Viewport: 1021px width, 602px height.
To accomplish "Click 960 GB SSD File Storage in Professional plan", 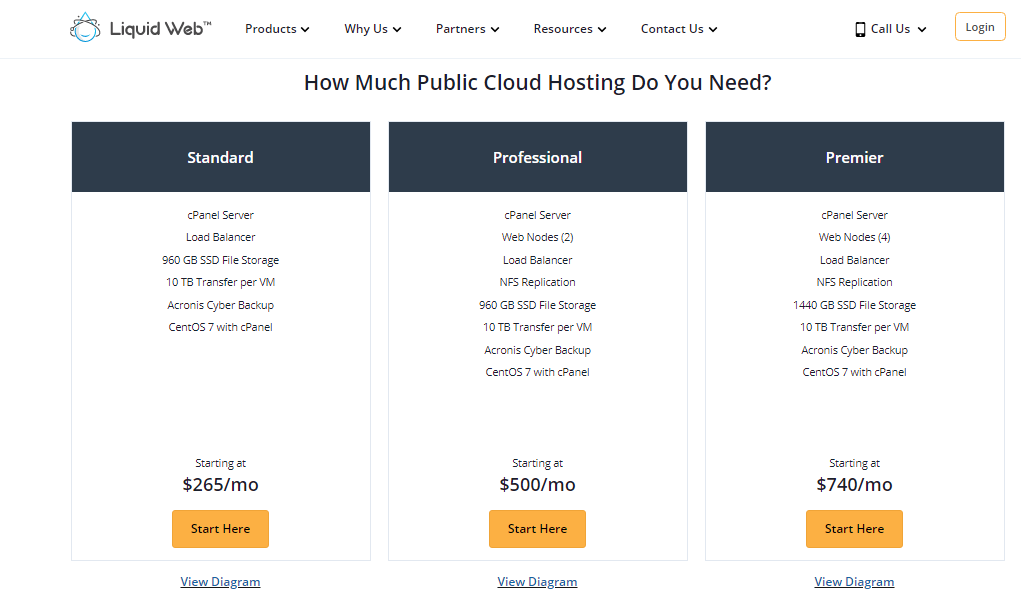I will tap(537, 305).
